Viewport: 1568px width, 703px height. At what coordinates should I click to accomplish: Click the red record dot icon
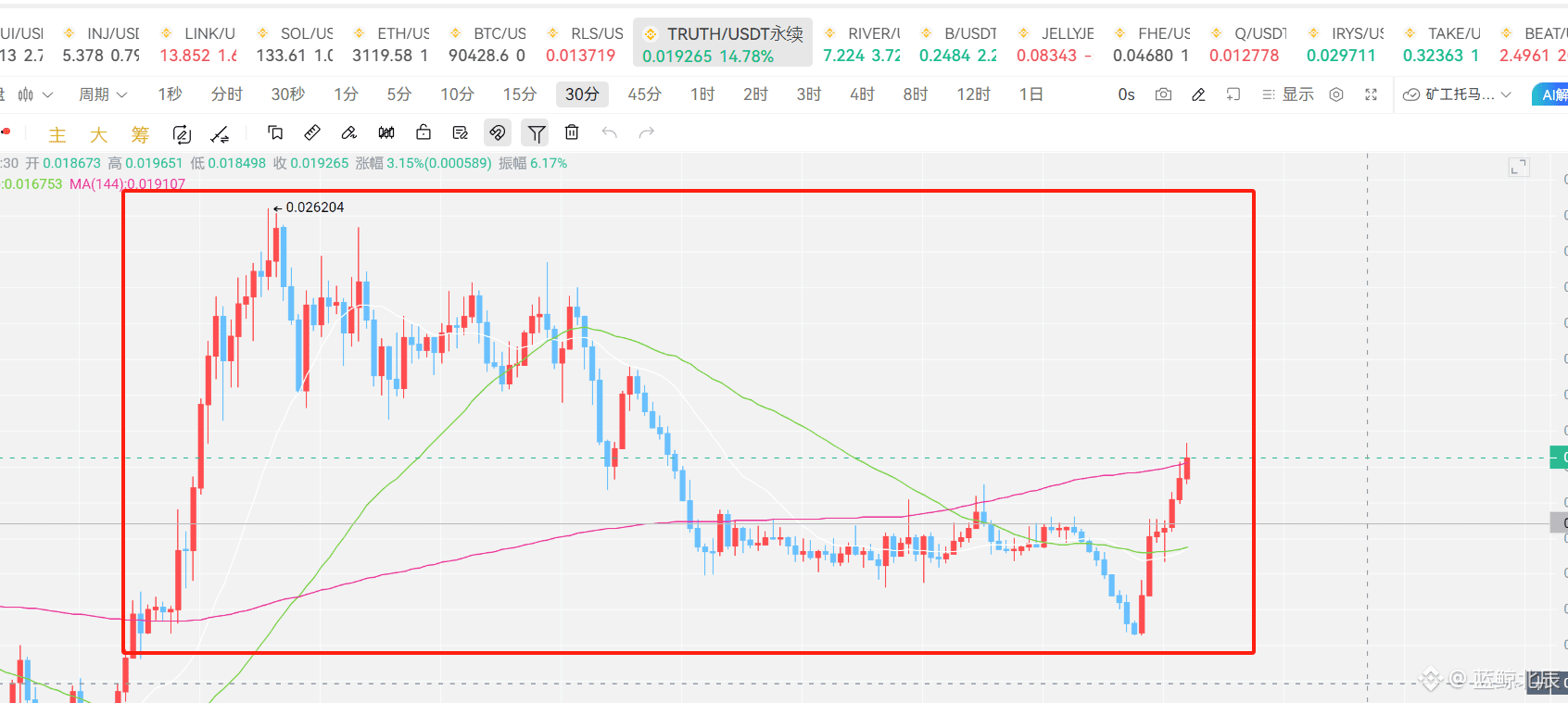click(6, 132)
